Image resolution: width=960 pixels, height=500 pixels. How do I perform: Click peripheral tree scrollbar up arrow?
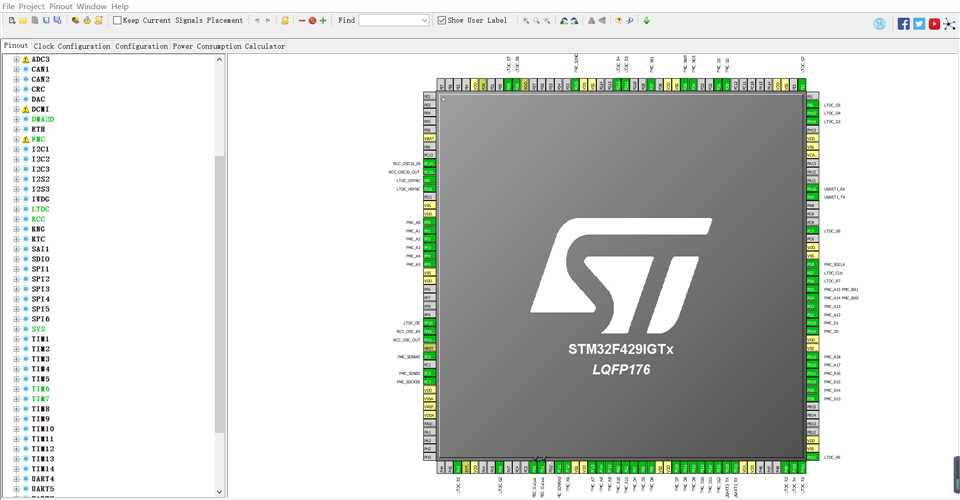tap(219, 59)
